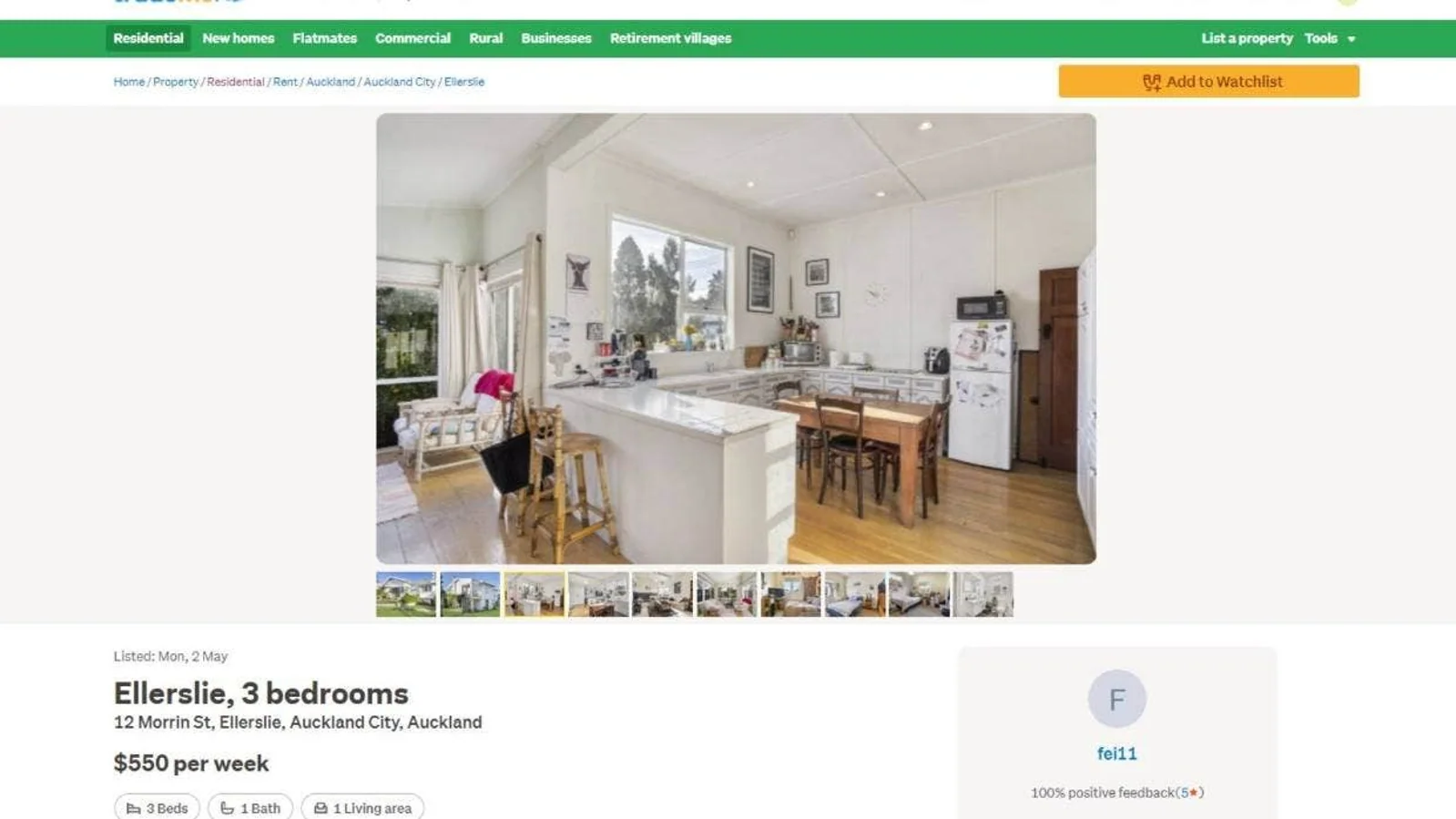Click the List a property link
This screenshot has height=819, width=1456.
click(x=1247, y=38)
